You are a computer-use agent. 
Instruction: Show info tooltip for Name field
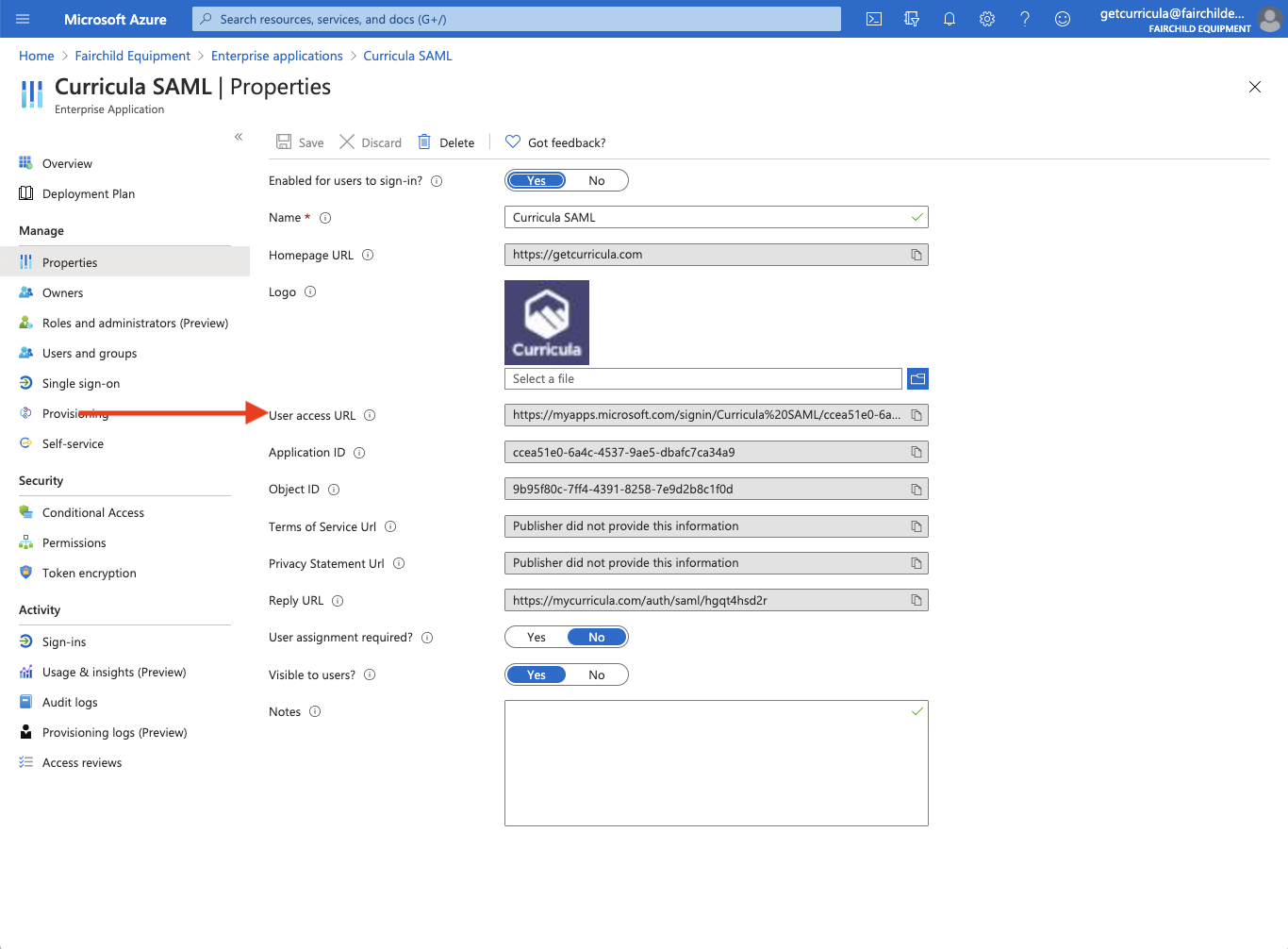click(325, 218)
